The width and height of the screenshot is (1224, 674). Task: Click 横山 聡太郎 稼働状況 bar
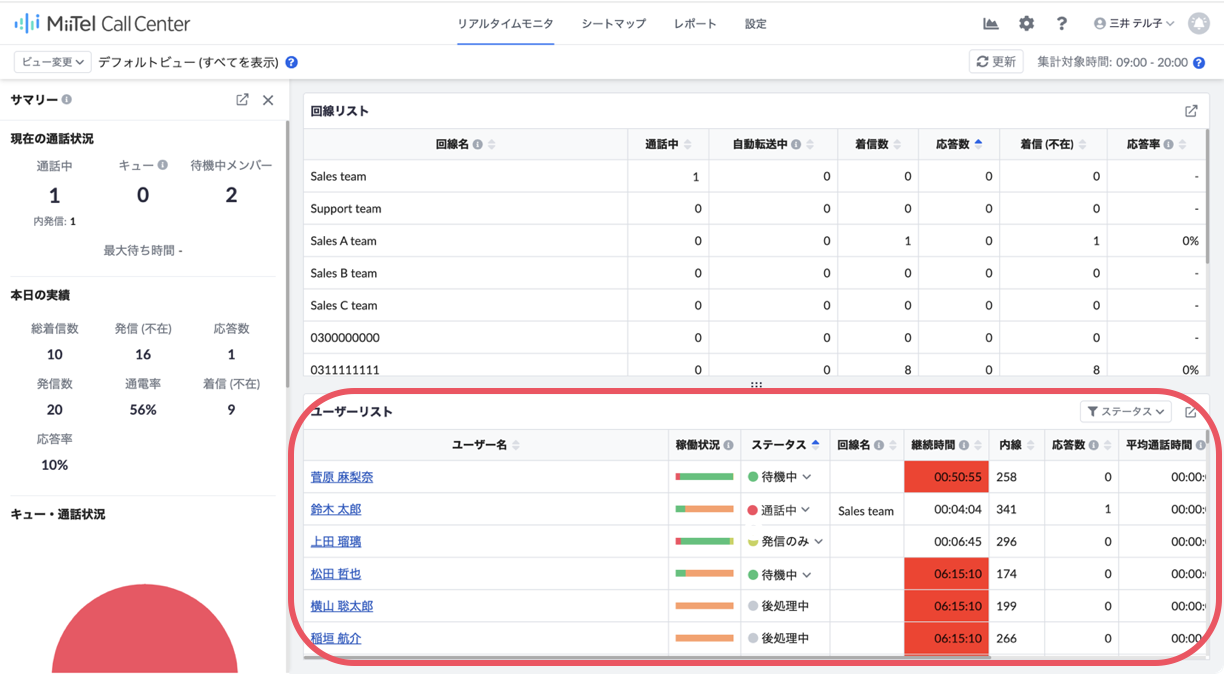704,606
